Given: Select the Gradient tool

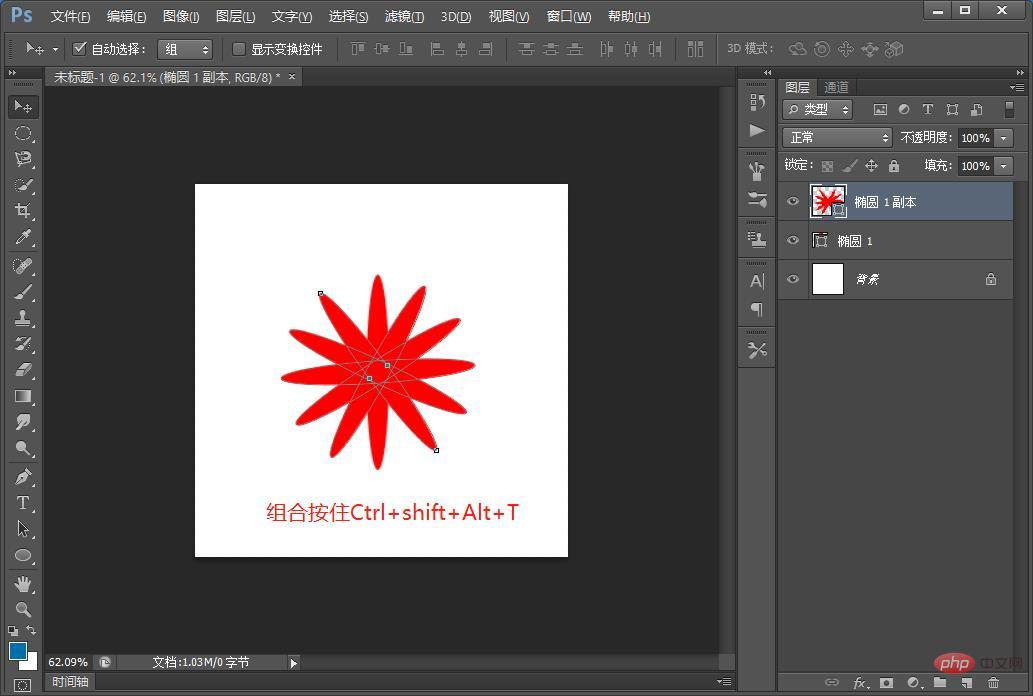Looking at the screenshot, I should (23, 396).
